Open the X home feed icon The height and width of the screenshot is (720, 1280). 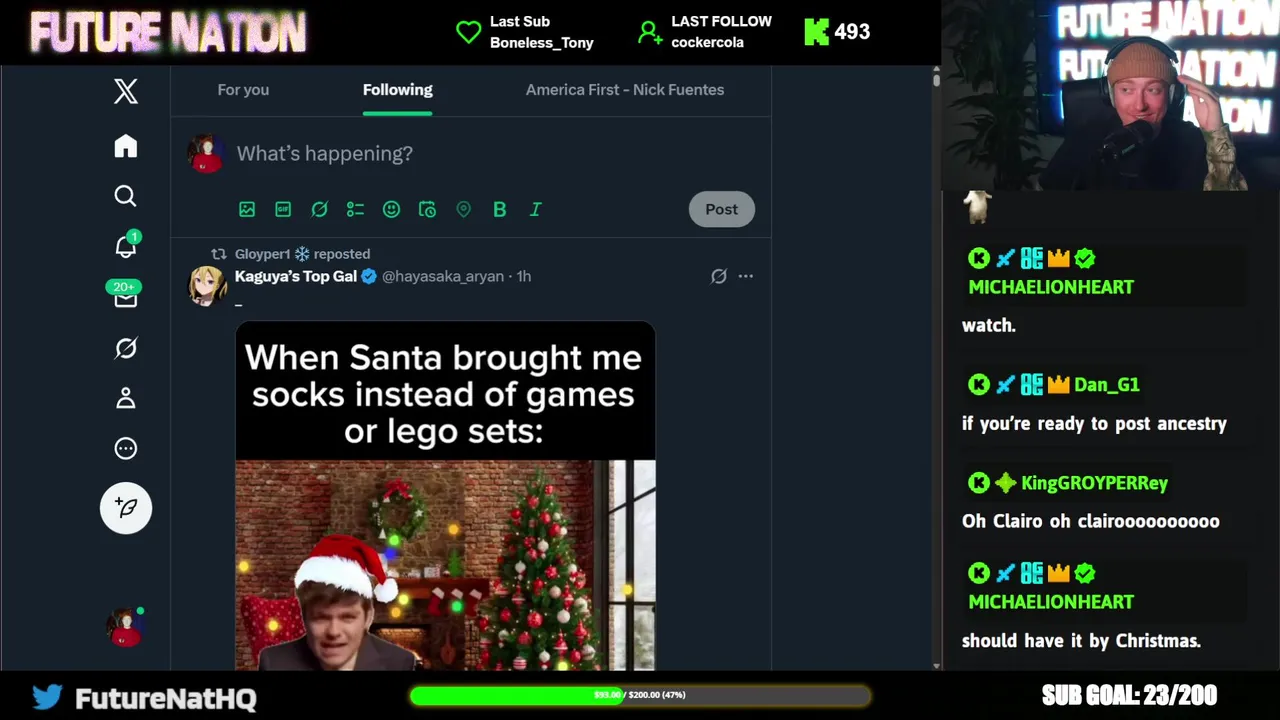[125, 146]
